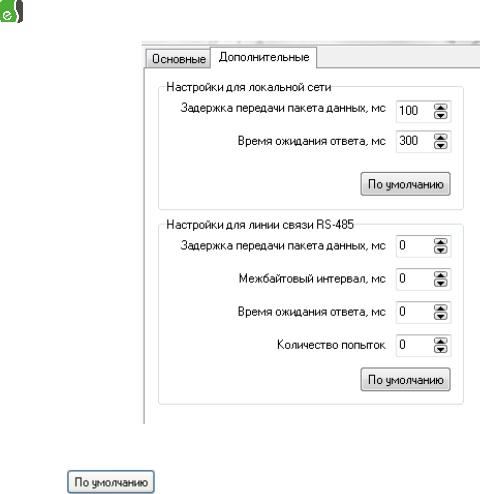Viewport: 480px width, 494px height.
Task: Decrease local network response timeout 300
Action: coord(441,145)
